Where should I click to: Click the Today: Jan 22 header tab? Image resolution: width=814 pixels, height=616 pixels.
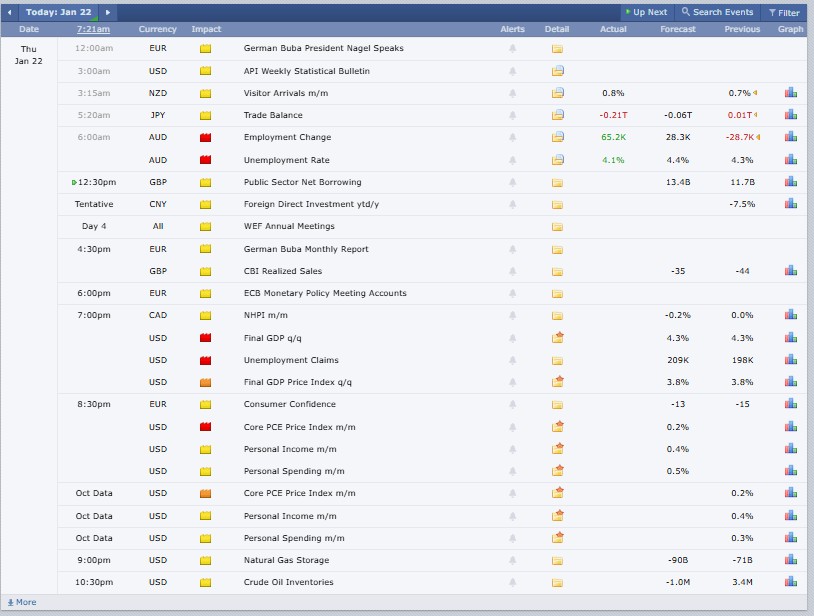coord(59,12)
